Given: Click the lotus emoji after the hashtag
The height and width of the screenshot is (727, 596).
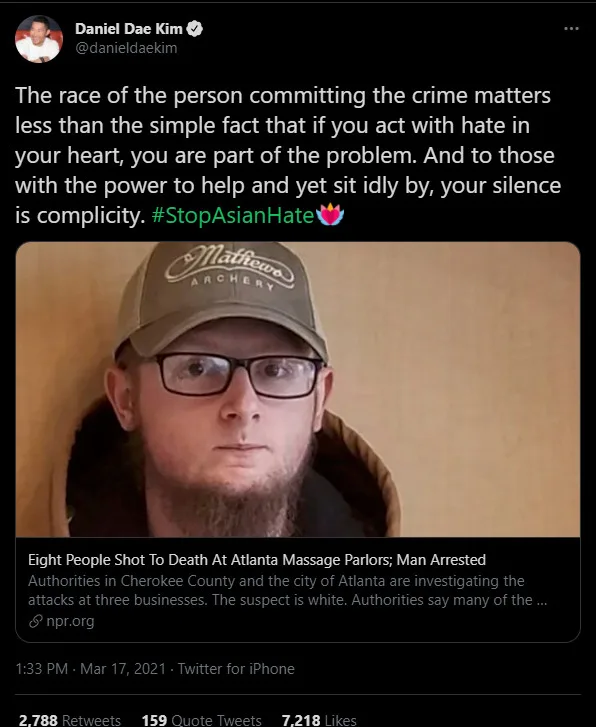Looking at the screenshot, I should pyautogui.click(x=330, y=215).
